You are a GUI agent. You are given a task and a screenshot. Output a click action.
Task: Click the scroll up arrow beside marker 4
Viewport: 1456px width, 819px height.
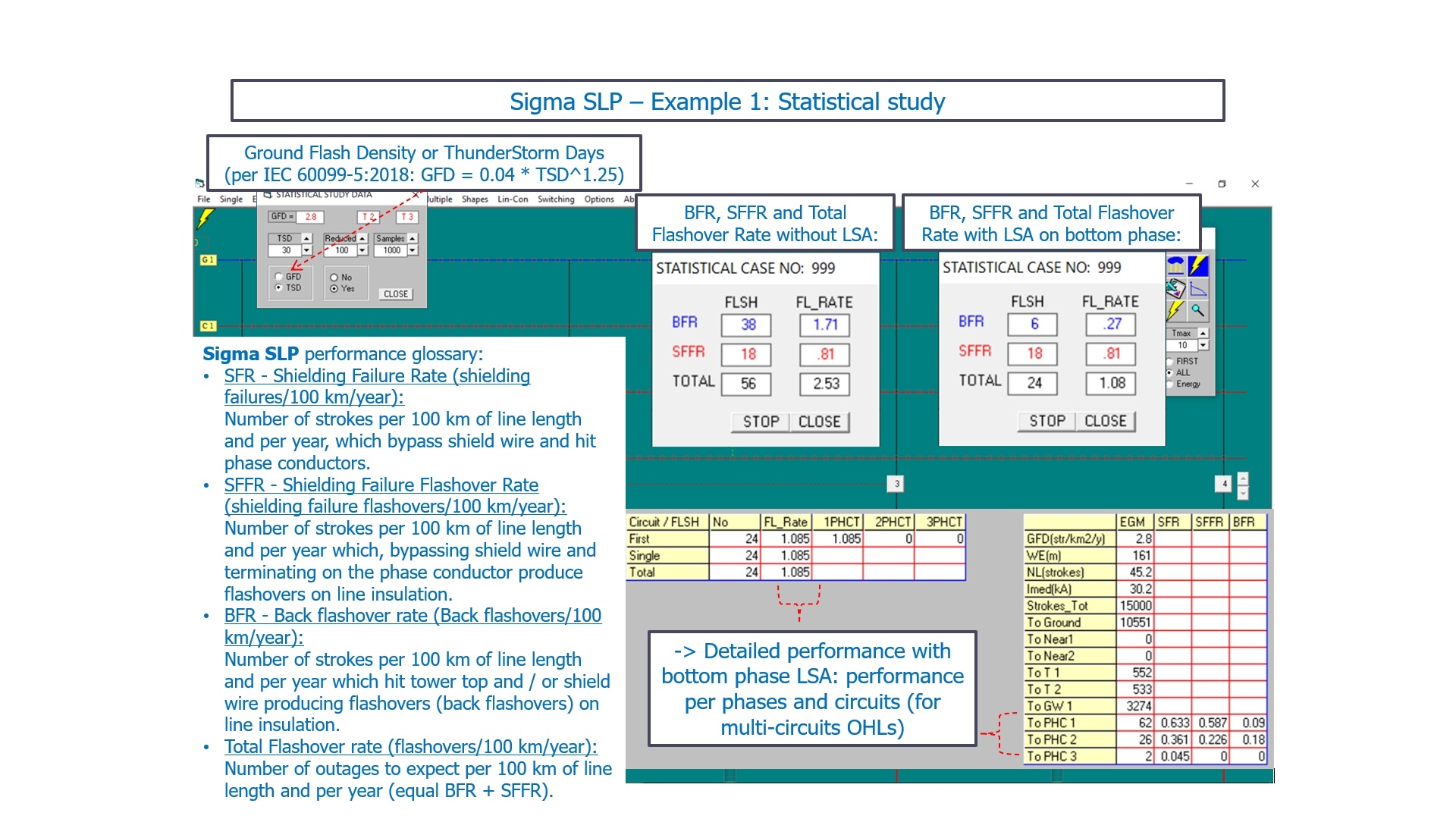point(1242,479)
